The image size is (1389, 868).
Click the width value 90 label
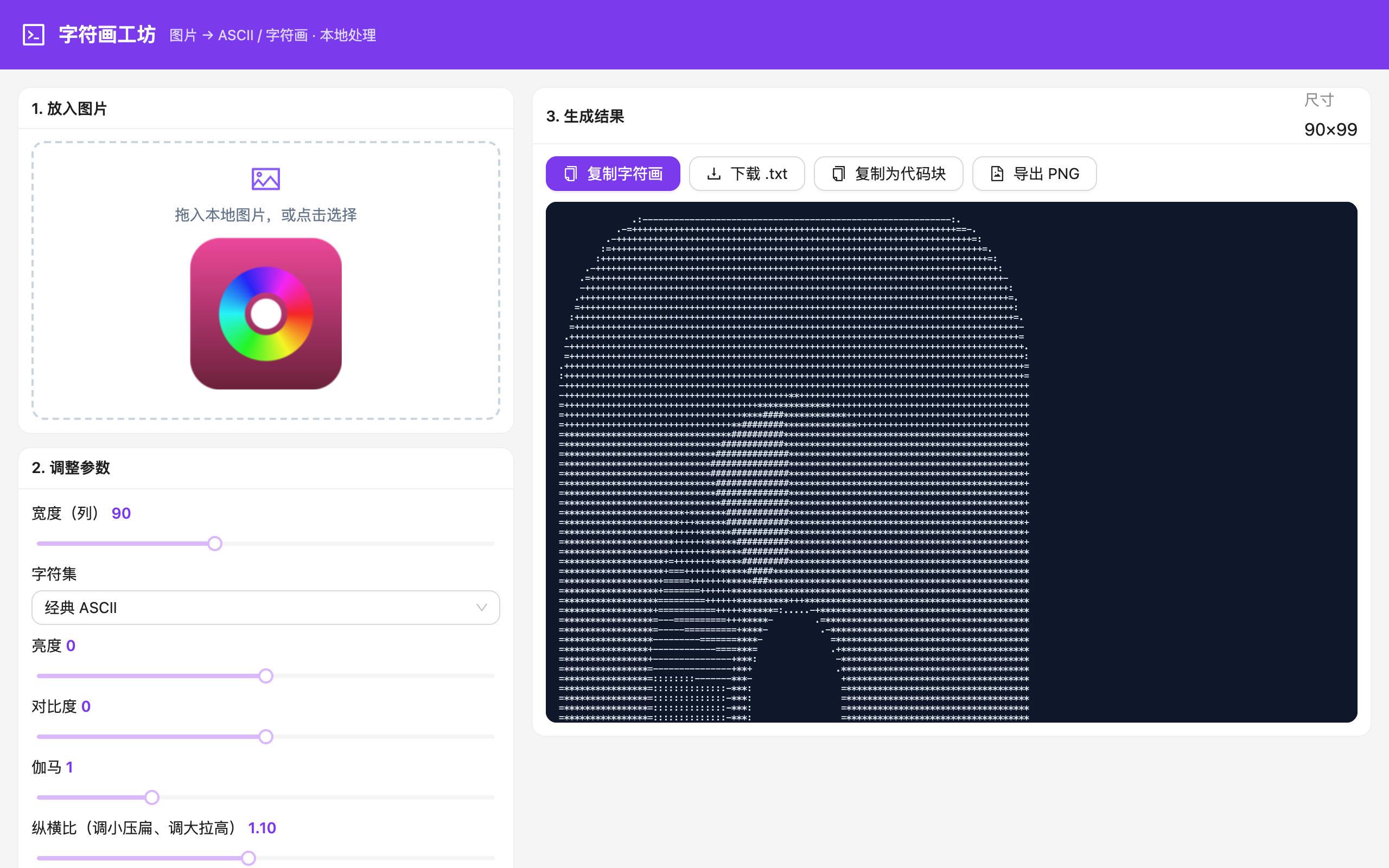[x=121, y=513]
